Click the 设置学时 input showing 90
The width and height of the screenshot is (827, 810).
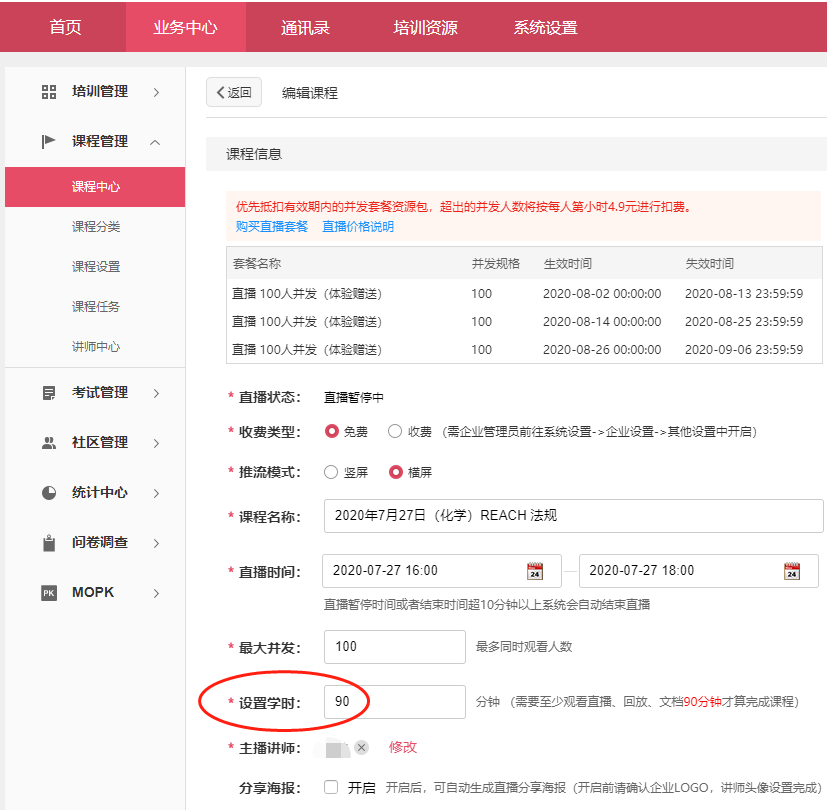coord(395,702)
